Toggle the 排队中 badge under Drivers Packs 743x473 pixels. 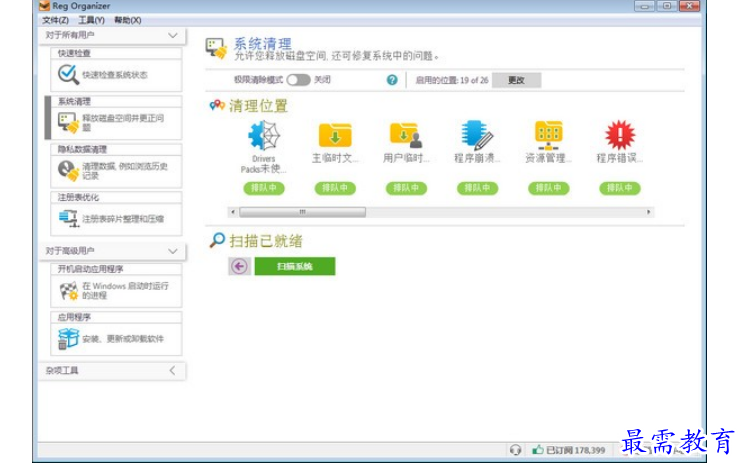coord(264,188)
